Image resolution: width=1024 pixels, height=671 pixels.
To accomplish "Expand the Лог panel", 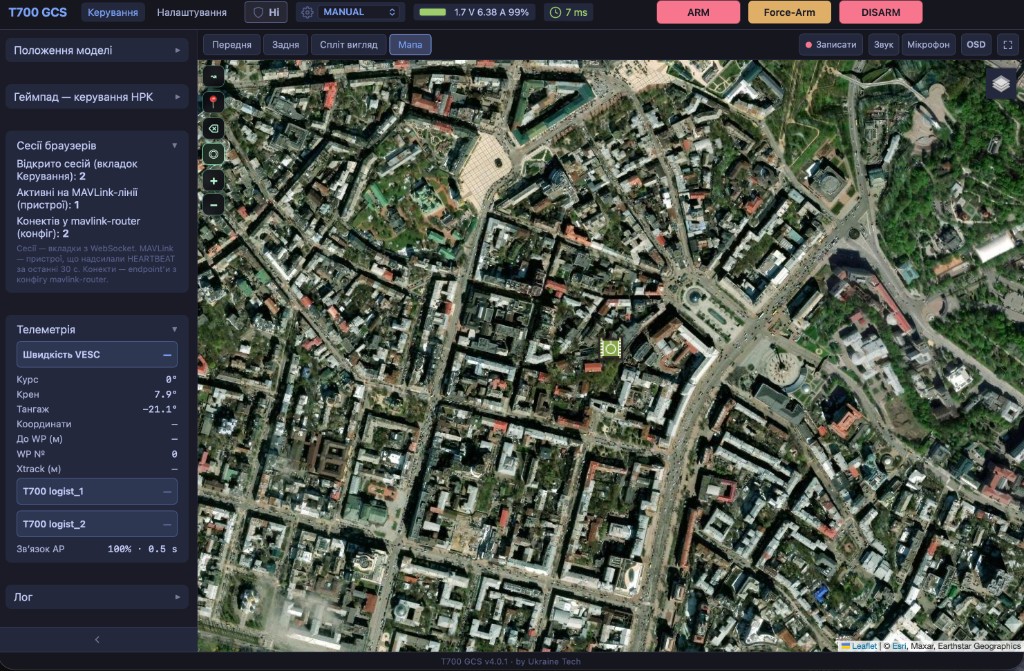I will pyautogui.click(x=97, y=597).
